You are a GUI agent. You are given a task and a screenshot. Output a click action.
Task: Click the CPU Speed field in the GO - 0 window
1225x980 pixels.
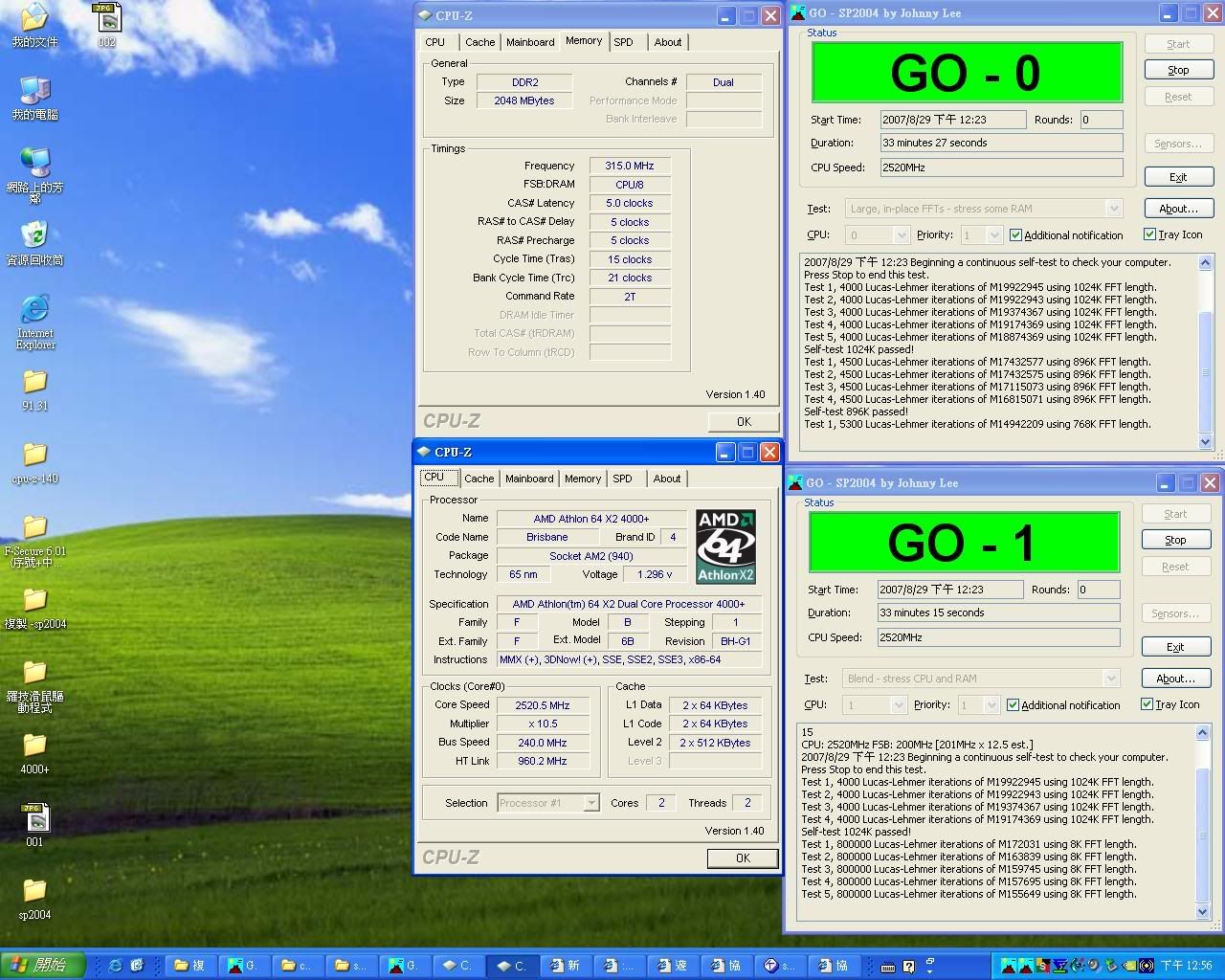click(1001, 167)
